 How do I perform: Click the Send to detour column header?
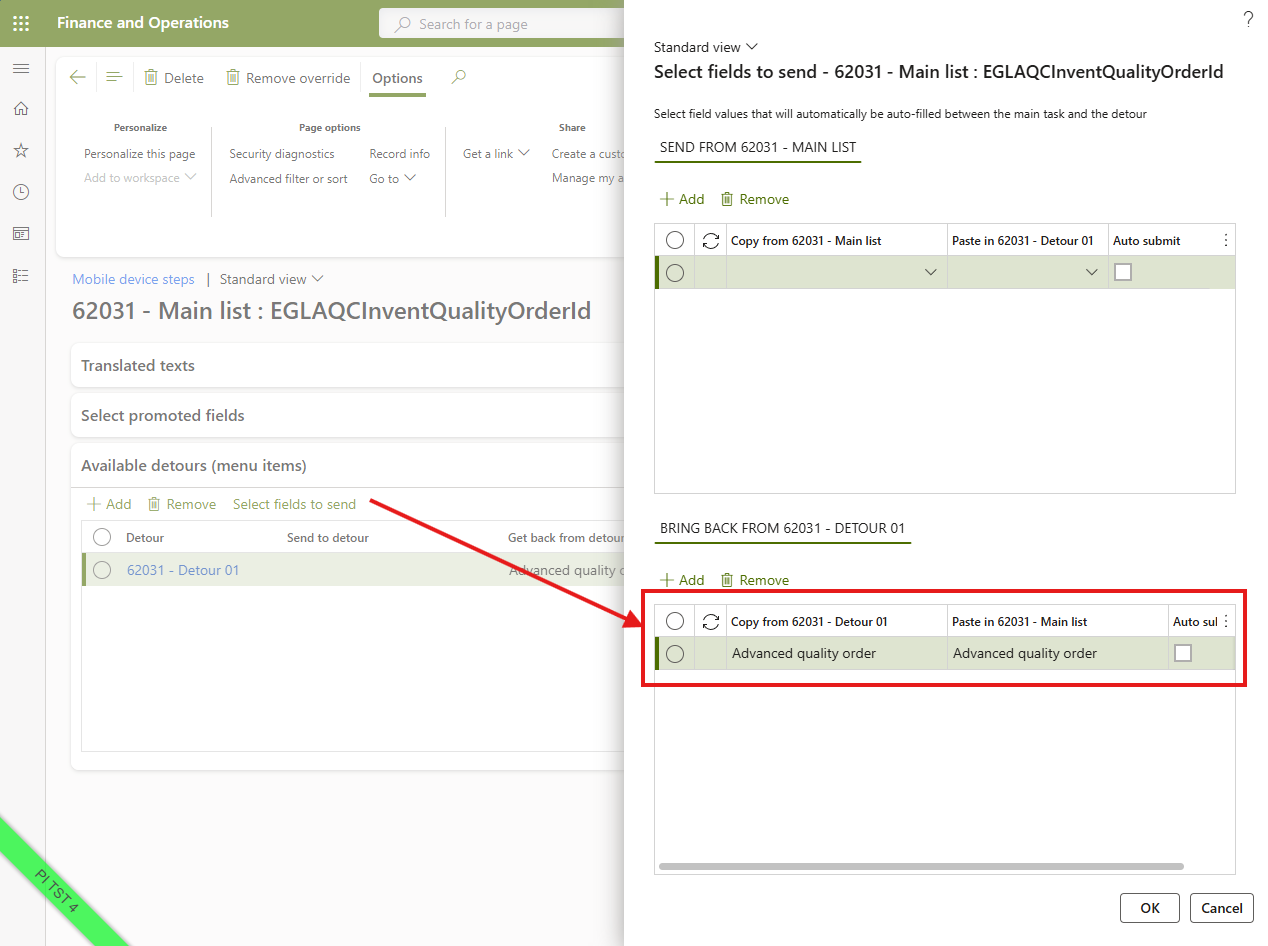tap(328, 538)
